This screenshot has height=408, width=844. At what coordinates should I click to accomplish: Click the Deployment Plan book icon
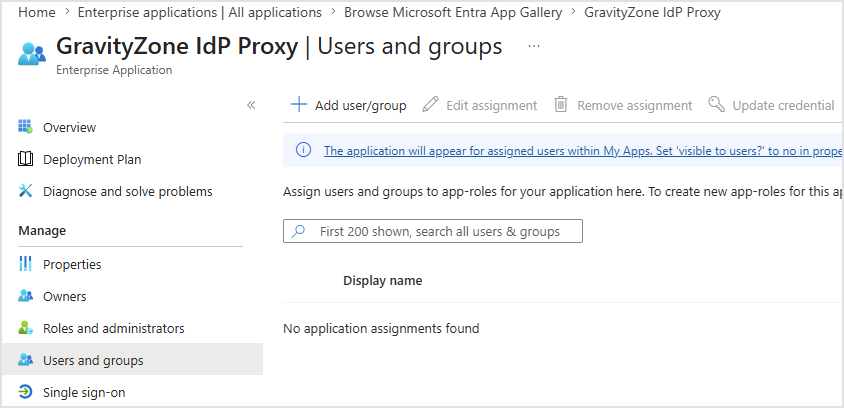tap(25, 159)
